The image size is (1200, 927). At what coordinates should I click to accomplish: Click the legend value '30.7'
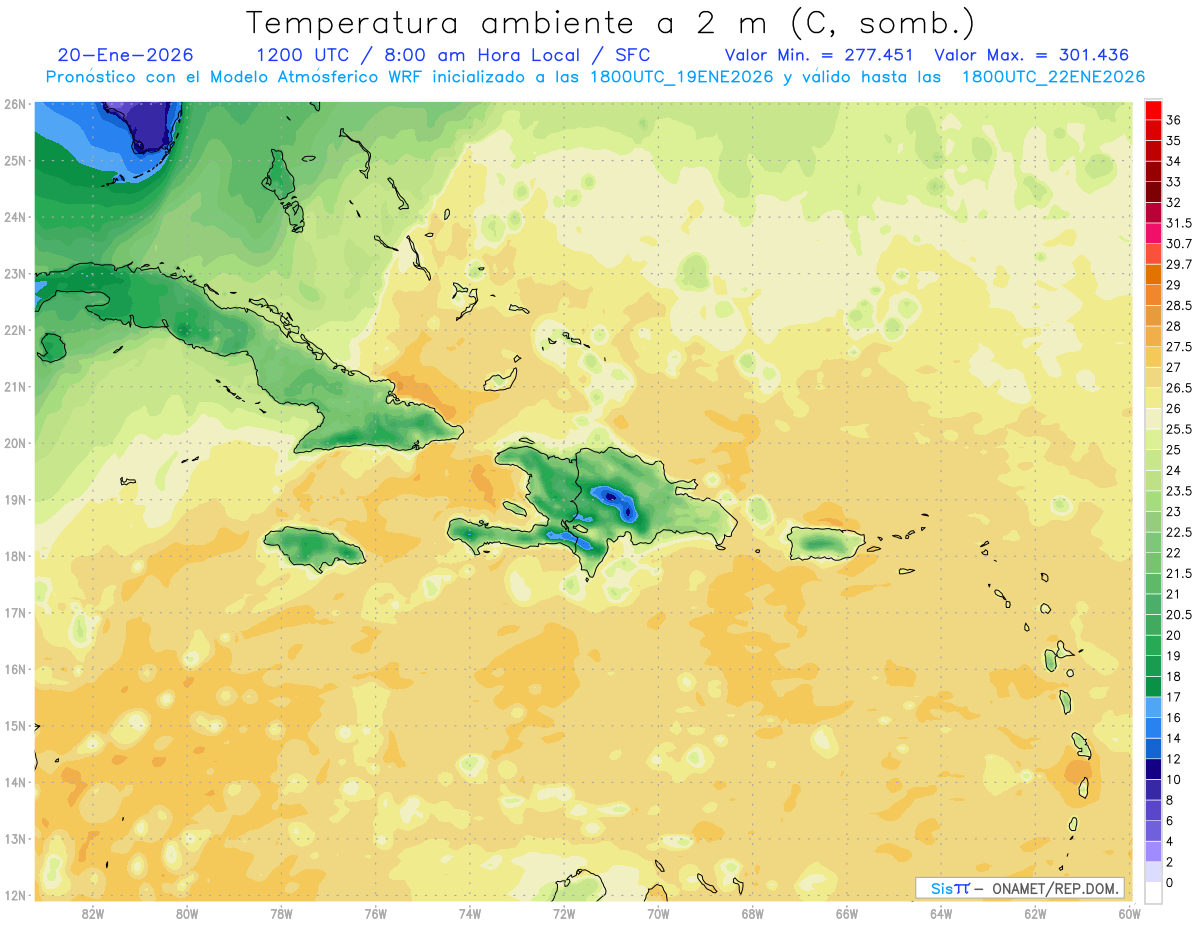(x=1179, y=244)
